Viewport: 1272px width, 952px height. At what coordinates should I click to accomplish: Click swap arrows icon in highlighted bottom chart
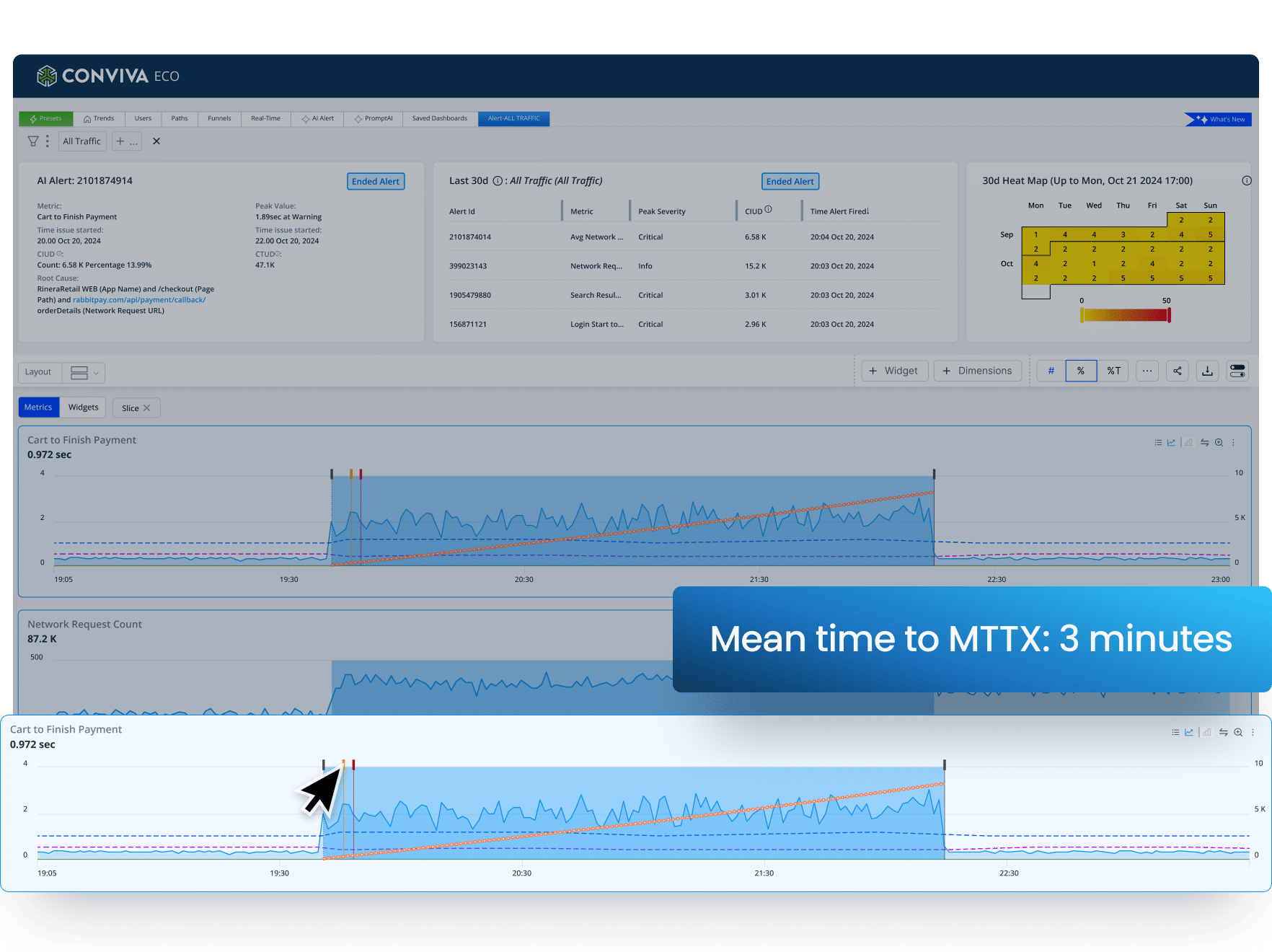click(1223, 732)
